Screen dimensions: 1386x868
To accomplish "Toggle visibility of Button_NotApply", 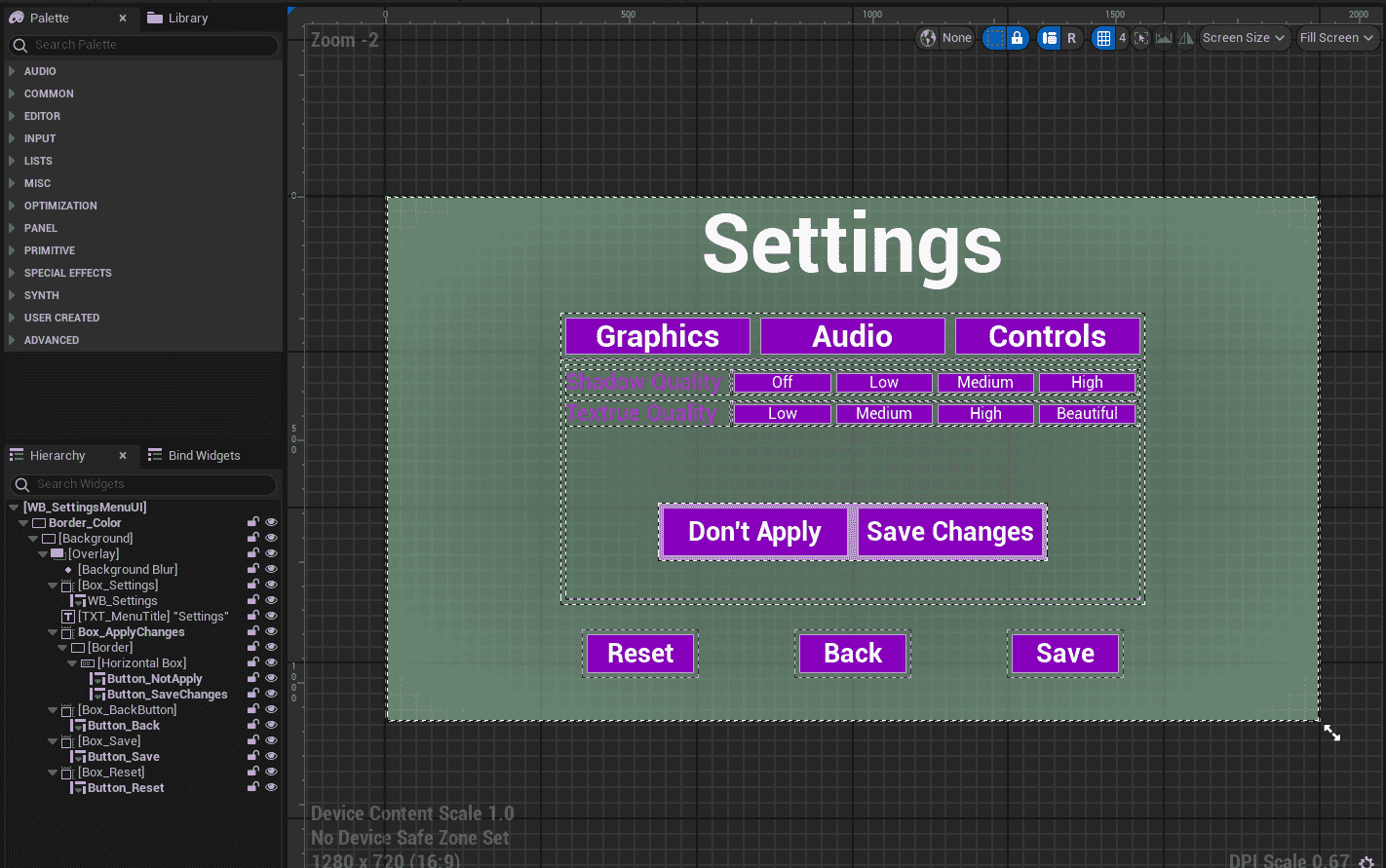I will 272,679.
